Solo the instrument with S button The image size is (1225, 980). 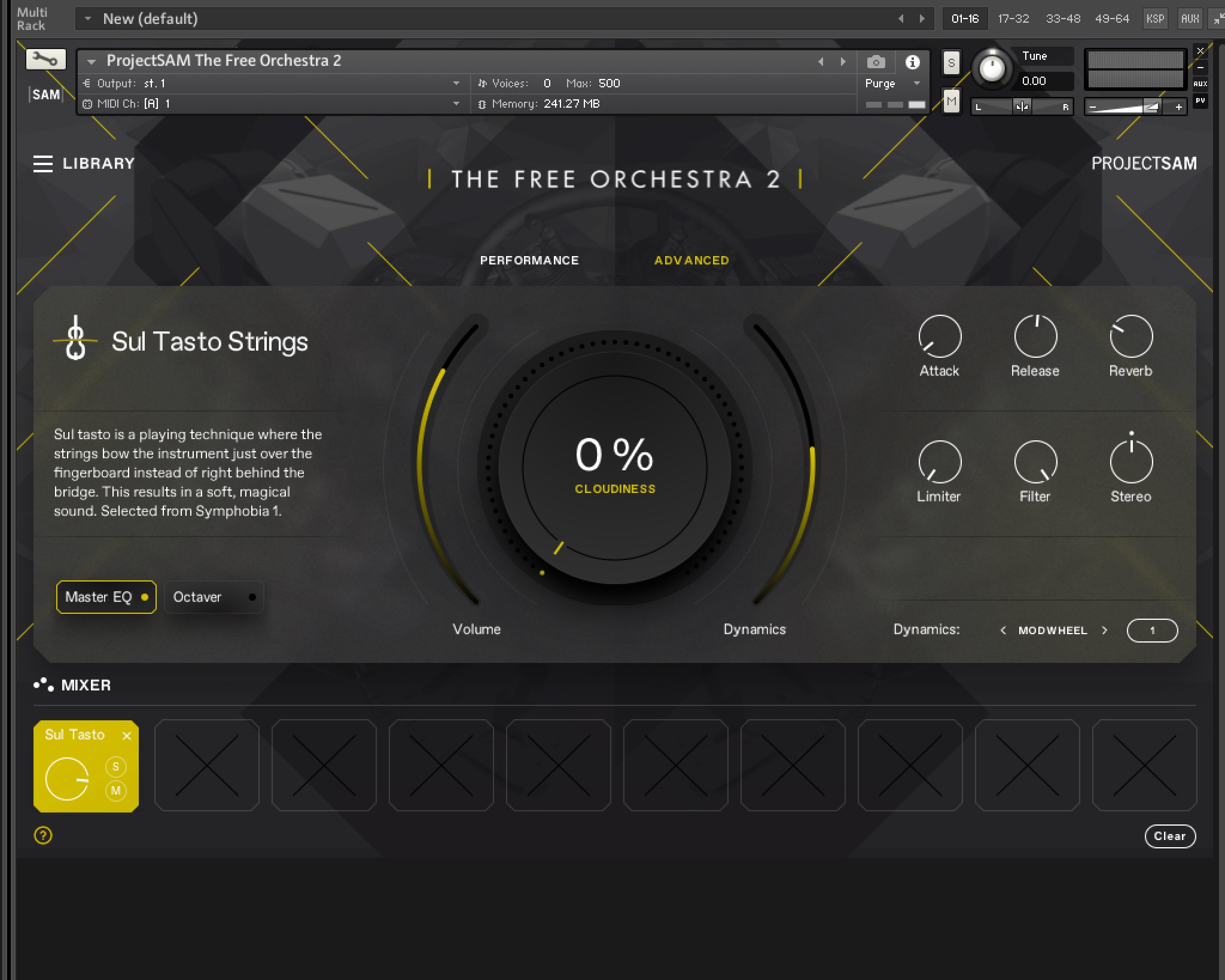[951, 63]
